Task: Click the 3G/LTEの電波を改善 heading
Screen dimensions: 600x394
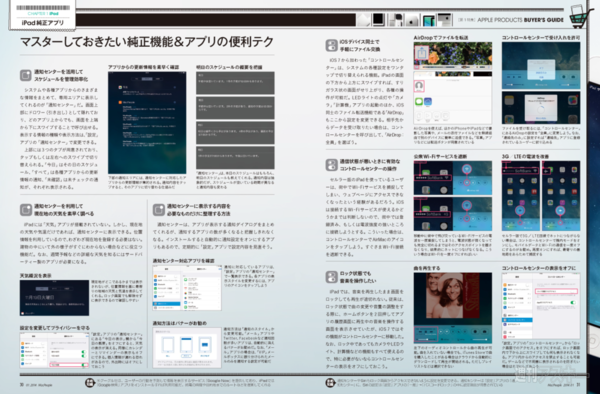Action: [x=525, y=156]
